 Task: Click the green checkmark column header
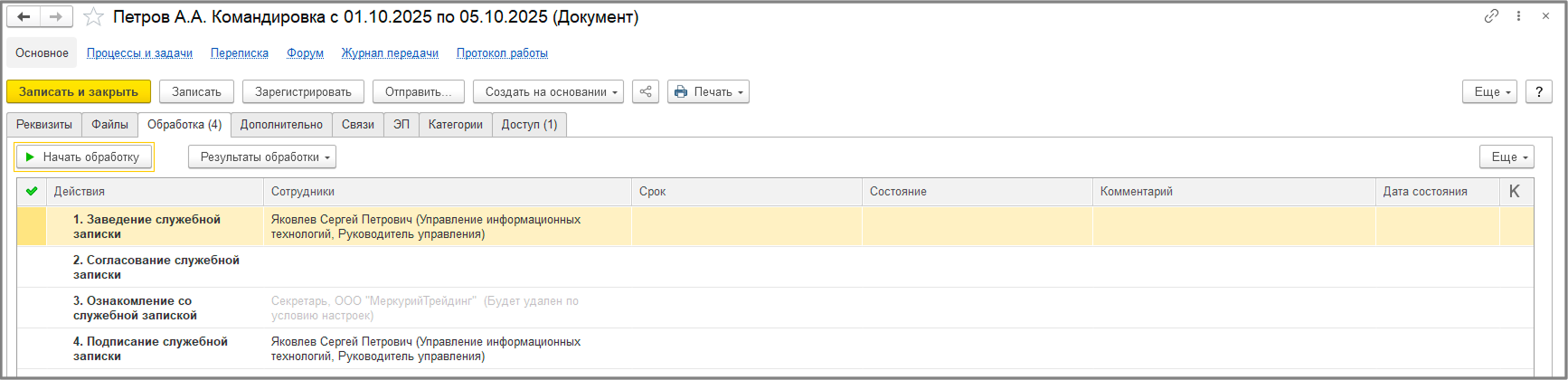pos(32,191)
